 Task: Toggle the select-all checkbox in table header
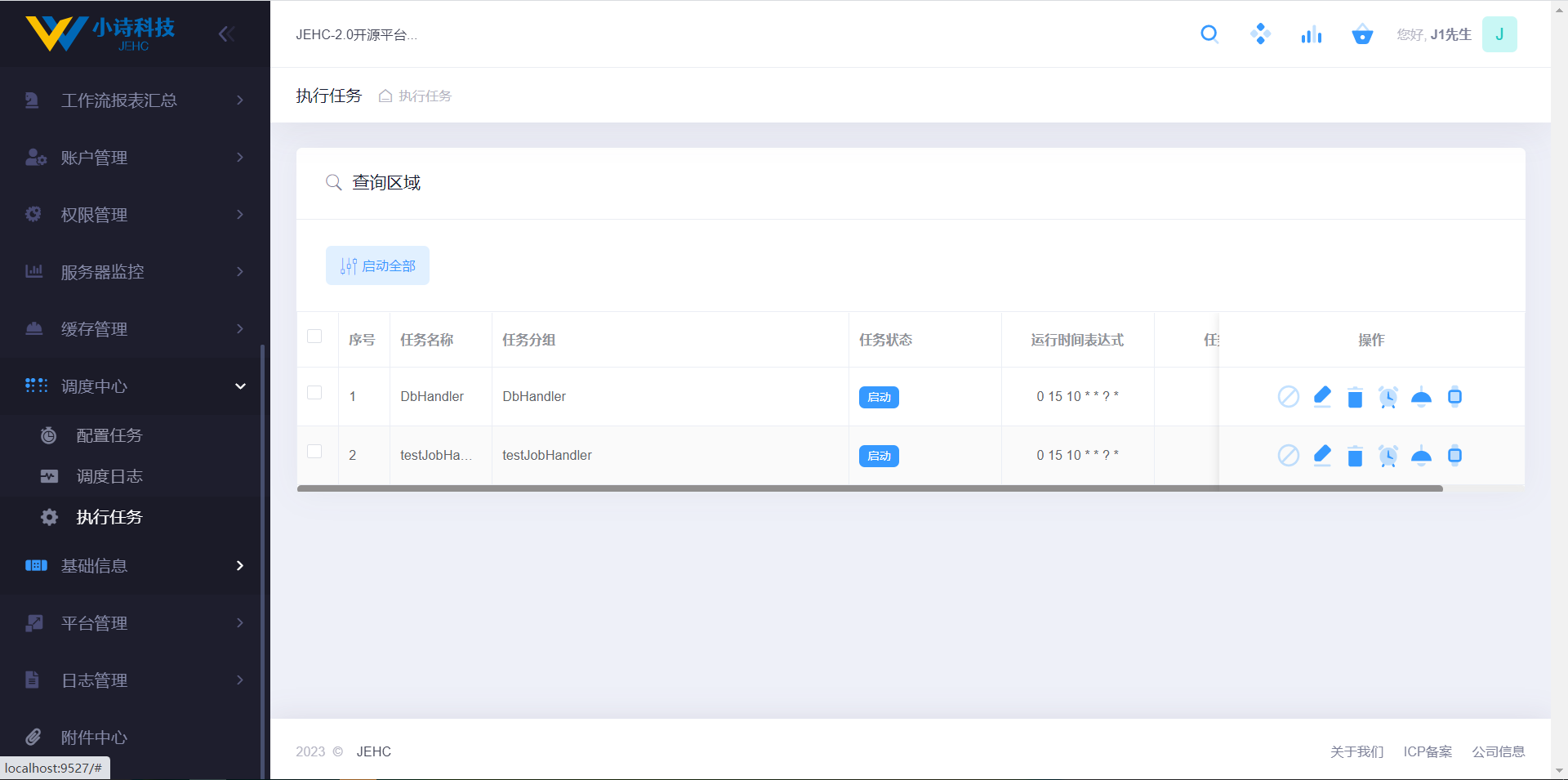click(x=314, y=337)
